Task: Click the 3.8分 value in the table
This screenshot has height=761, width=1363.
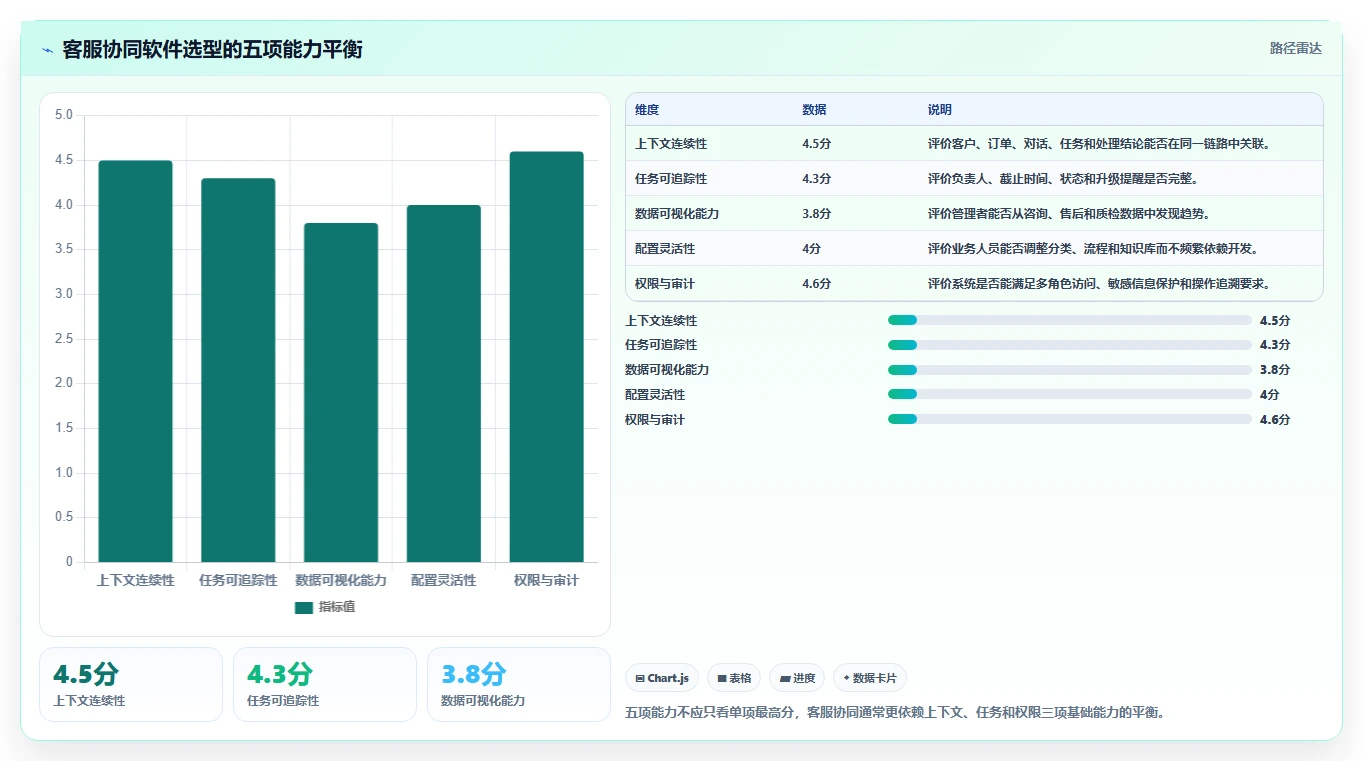Action: click(816, 214)
